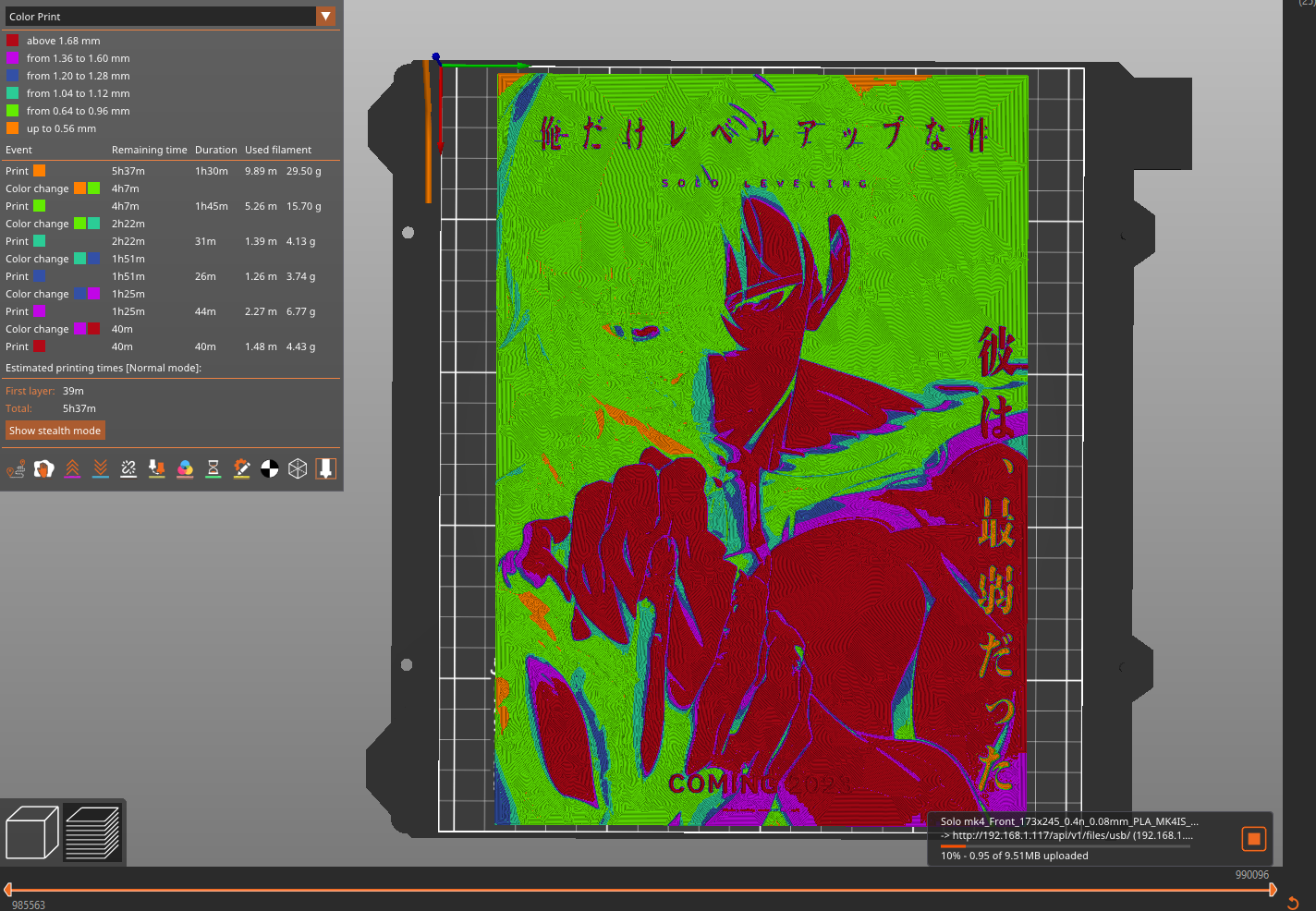Grab the left horizontal slider thumb
This screenshot has height=911, width=1316.
point(7,890)
